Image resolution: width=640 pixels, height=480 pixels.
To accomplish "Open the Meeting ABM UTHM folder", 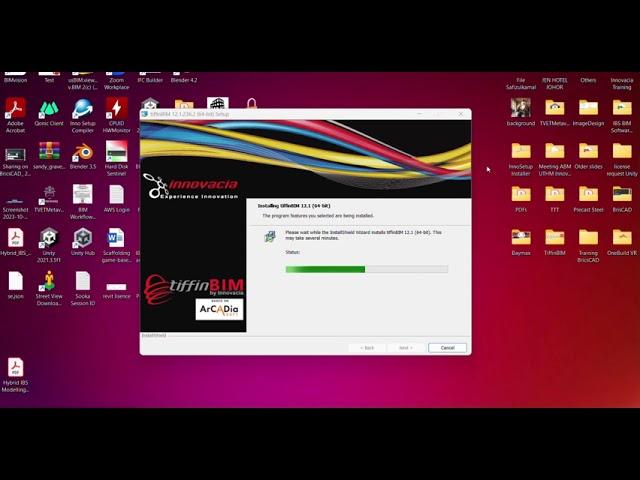I will tap(554, 159).
